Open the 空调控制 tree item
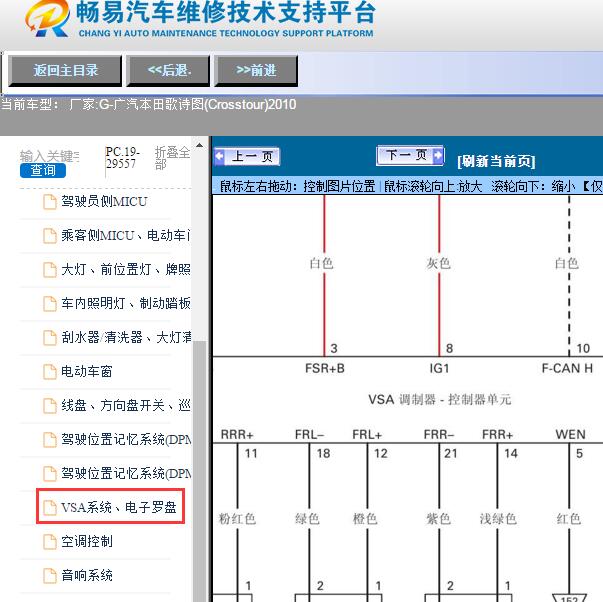 click(x=87, y=541)
